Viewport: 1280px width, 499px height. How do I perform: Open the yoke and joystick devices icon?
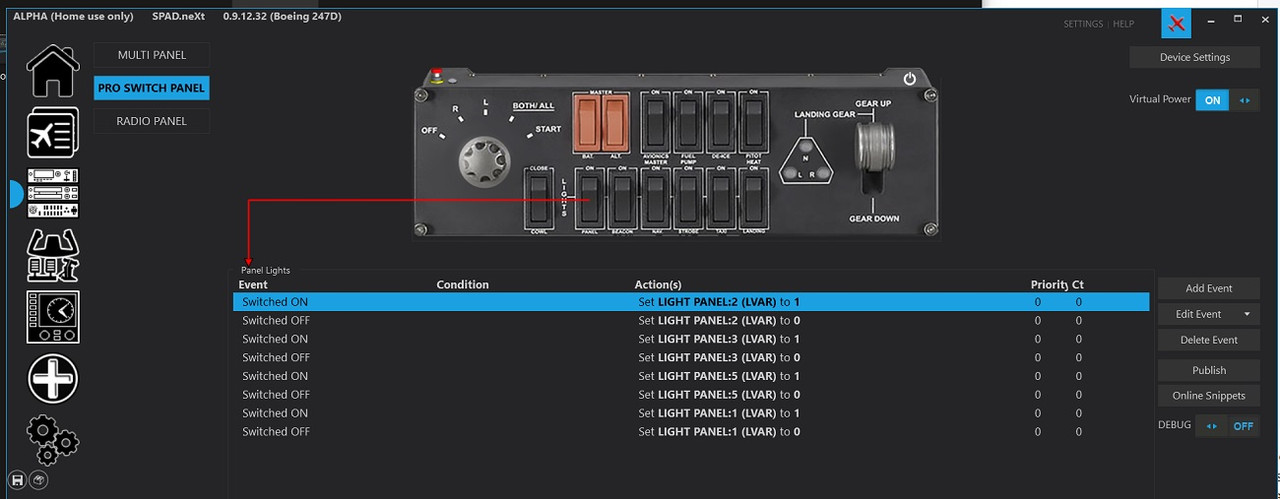coord(52,255)
